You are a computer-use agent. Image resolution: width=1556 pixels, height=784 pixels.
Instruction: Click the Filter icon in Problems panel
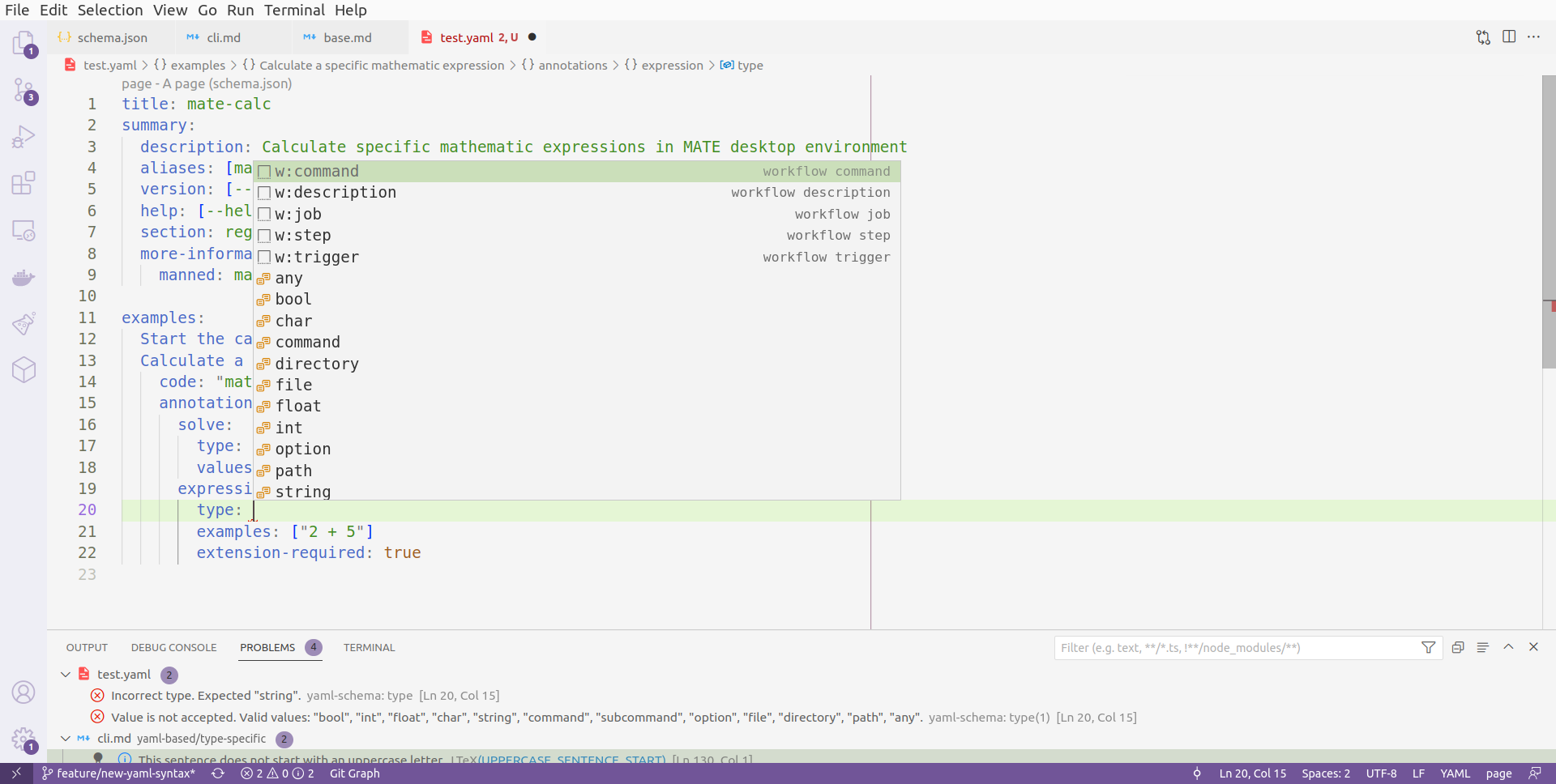(x=1429, y=647)
